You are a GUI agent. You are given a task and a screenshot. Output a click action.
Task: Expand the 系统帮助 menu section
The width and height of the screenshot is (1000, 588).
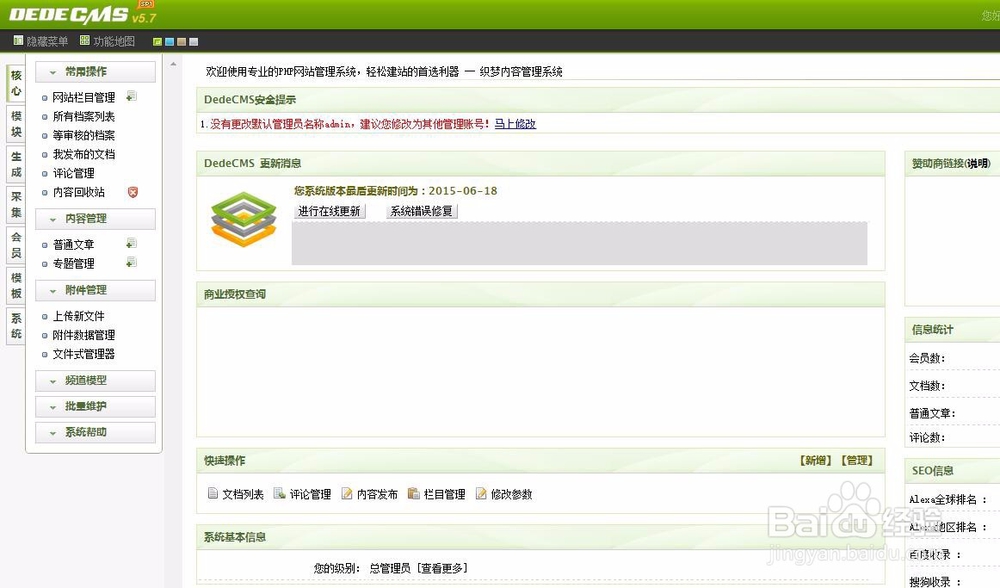(x=95, y=432)
